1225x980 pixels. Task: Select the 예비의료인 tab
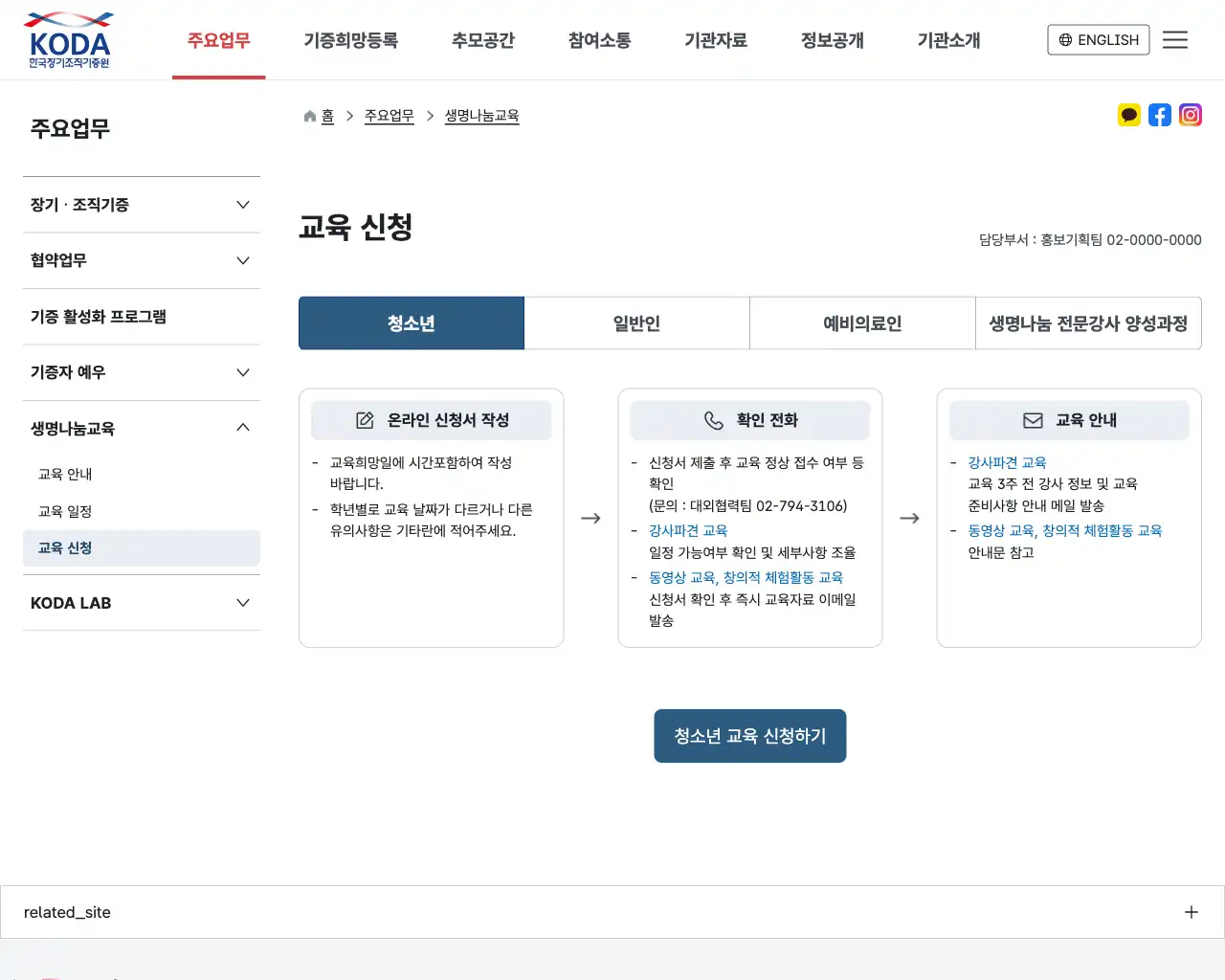click(x=861, y=323)
